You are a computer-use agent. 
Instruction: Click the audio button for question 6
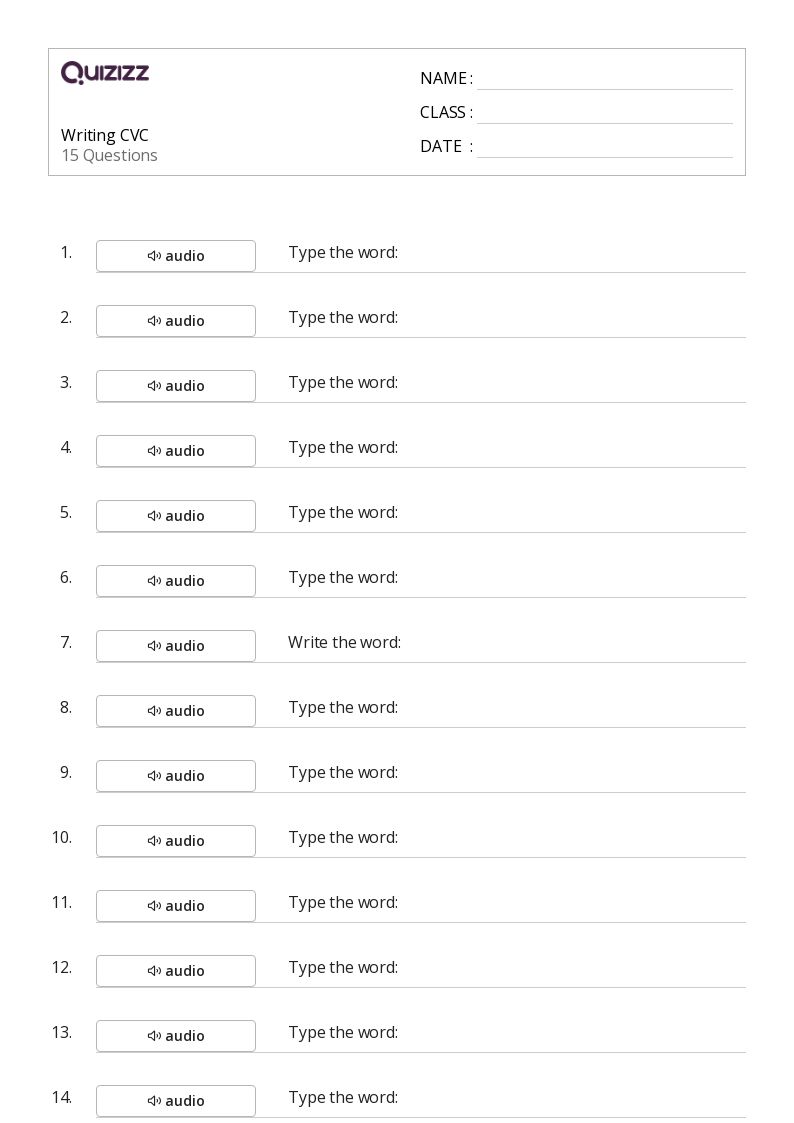(176, 581)
